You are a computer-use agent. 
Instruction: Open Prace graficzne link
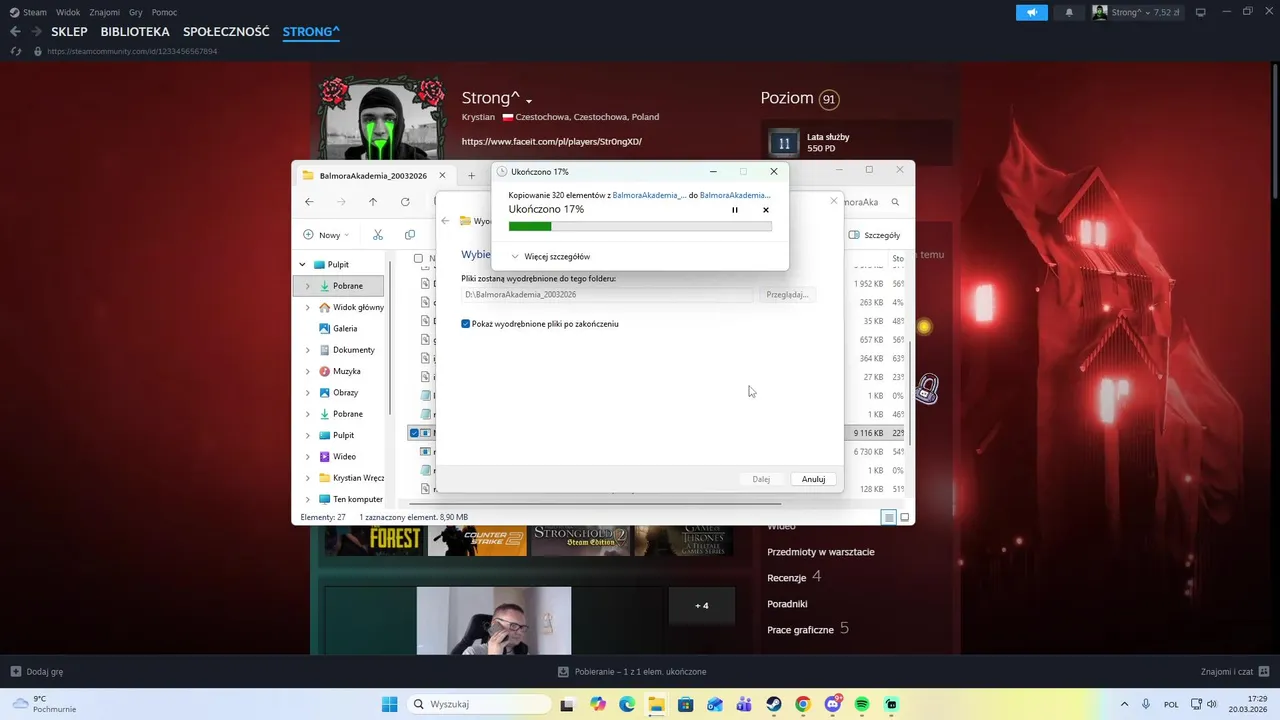(800, 630)
